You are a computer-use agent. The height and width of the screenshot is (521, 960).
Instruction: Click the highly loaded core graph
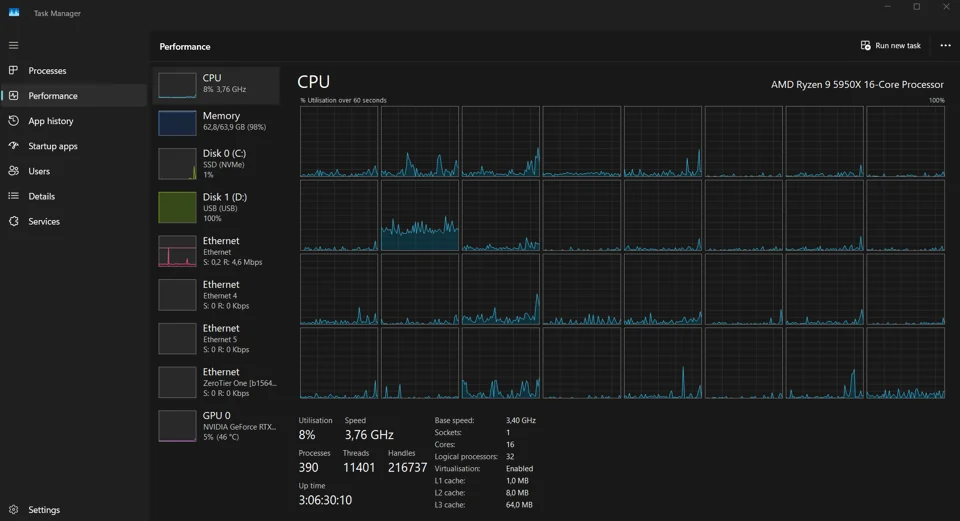419,216
